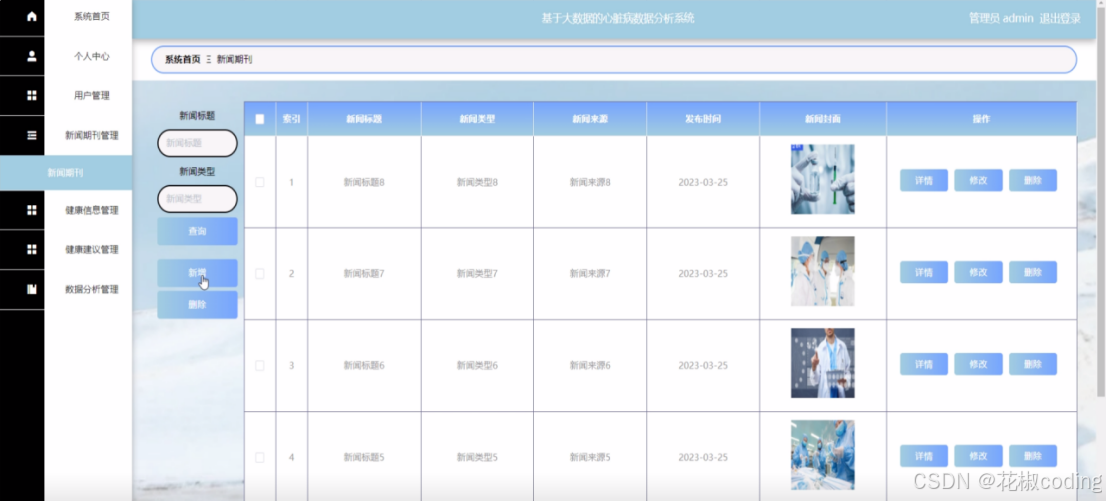The image size is (1106, 501).
Task: Check the row 2 checkbox
Action: 260,273
